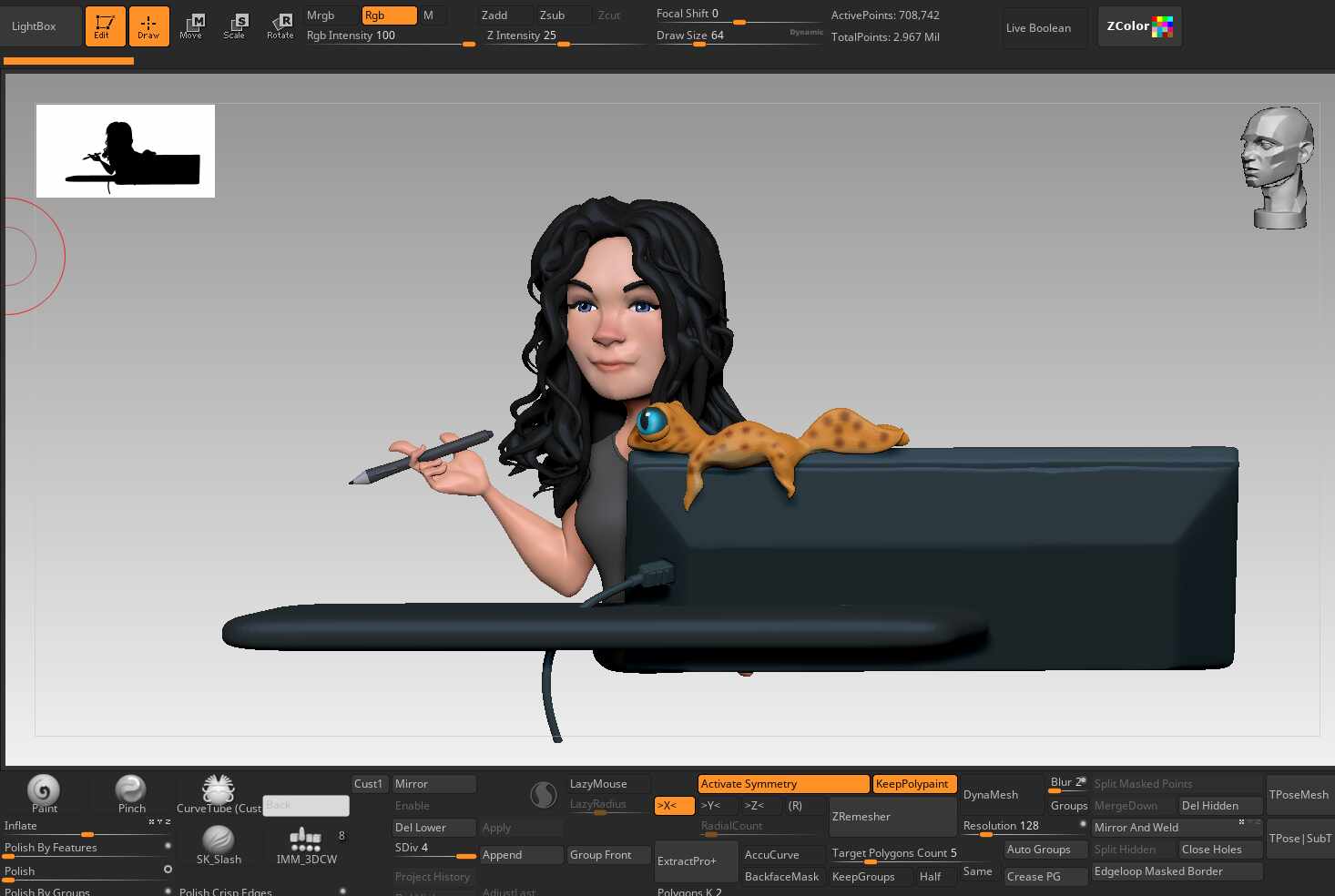Viewport: 1335px width, 896px height.
Task: Select the CurveTube brush icon
Action: (219, 789)
